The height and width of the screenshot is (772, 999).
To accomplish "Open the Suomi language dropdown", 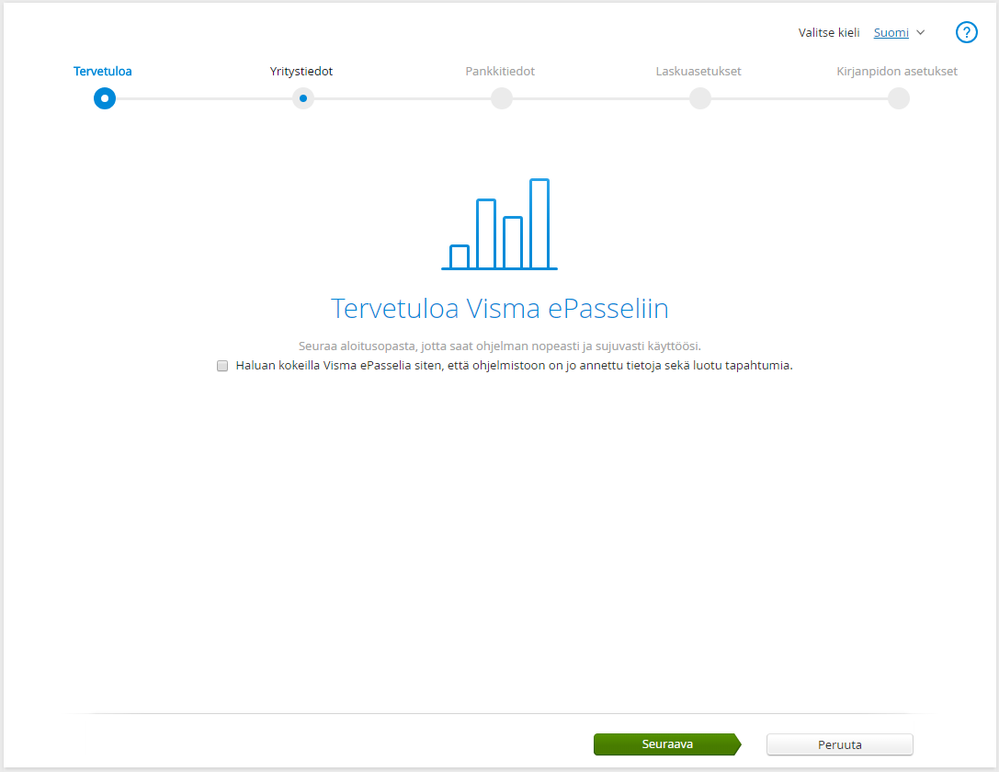I will tap(891, 32).
